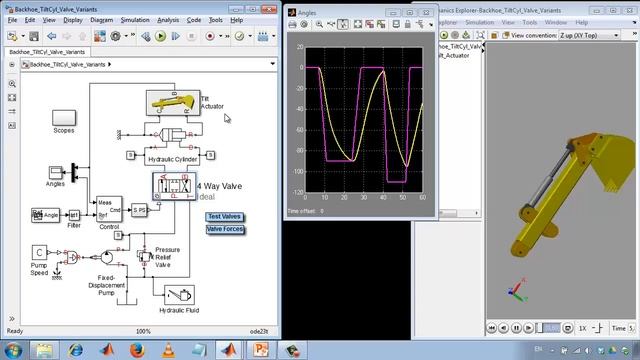Click the New Model icon in Simulink toolbar
The height and width of the screenshot is (360, 640).
point(12,36)
